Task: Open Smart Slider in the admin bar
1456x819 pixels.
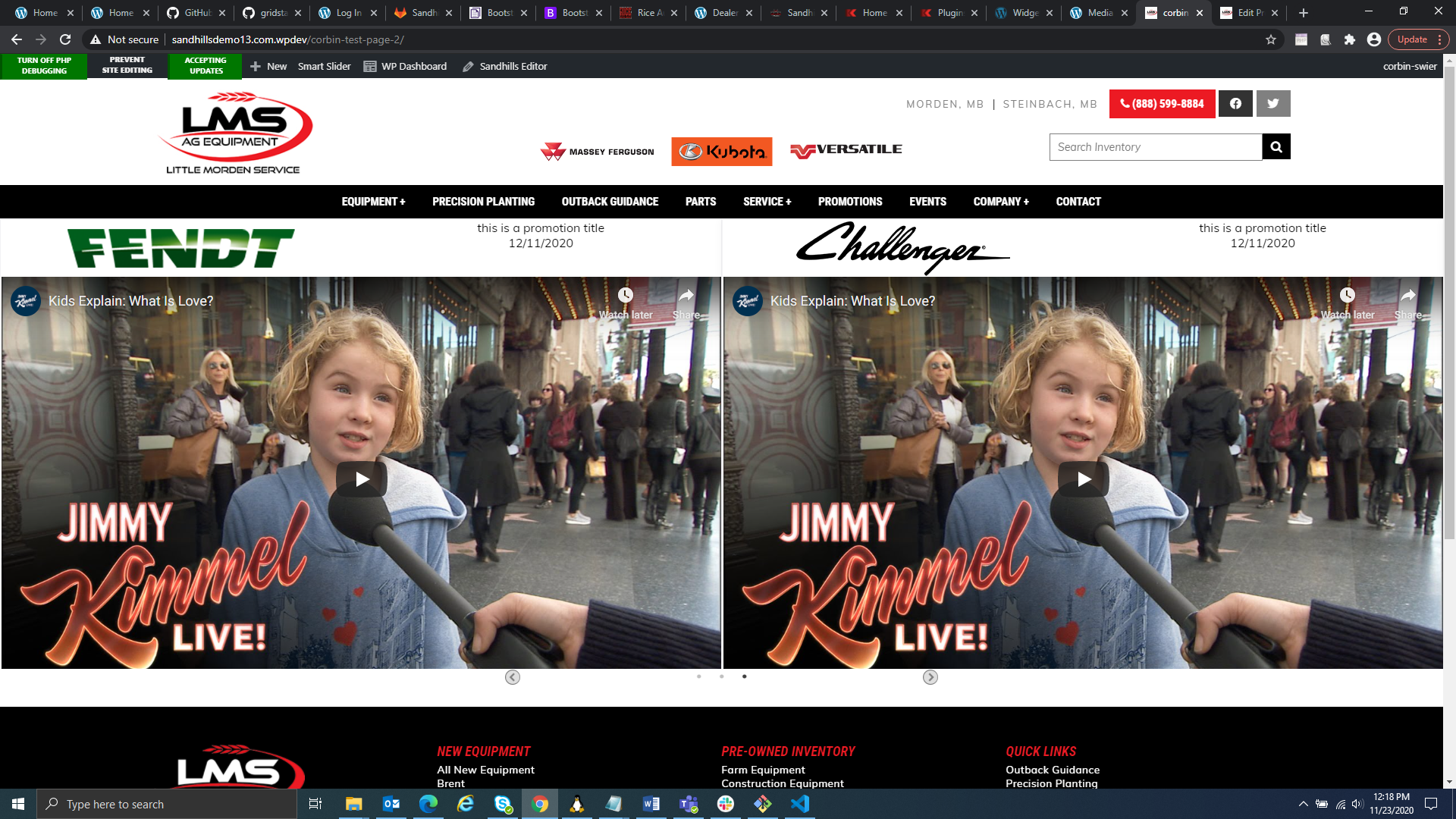Action: tap(324, 66)
